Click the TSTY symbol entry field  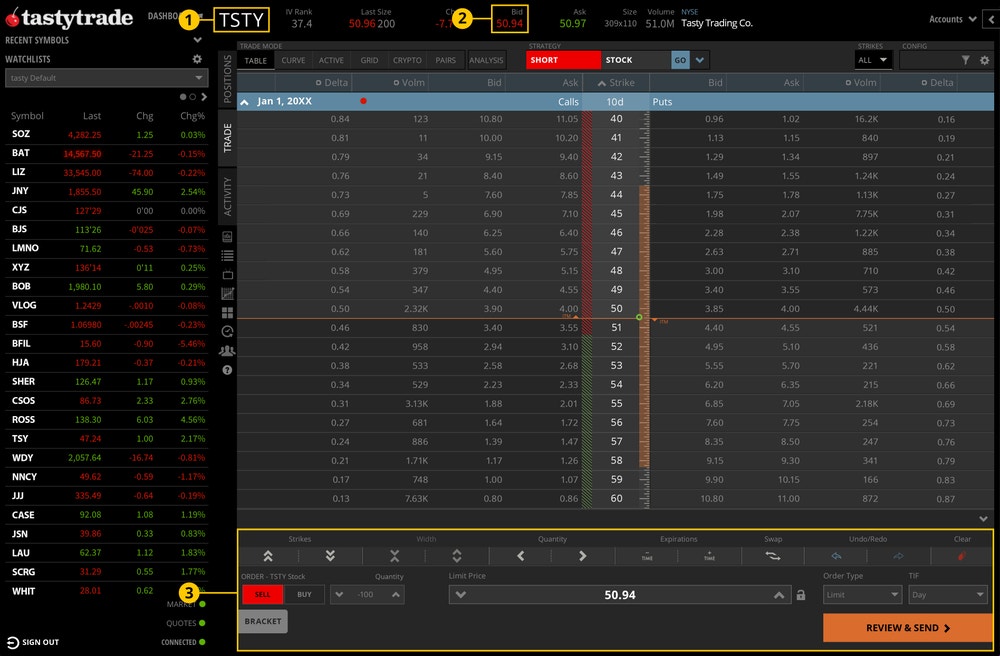pyautogui.click(x=241, y=20)
